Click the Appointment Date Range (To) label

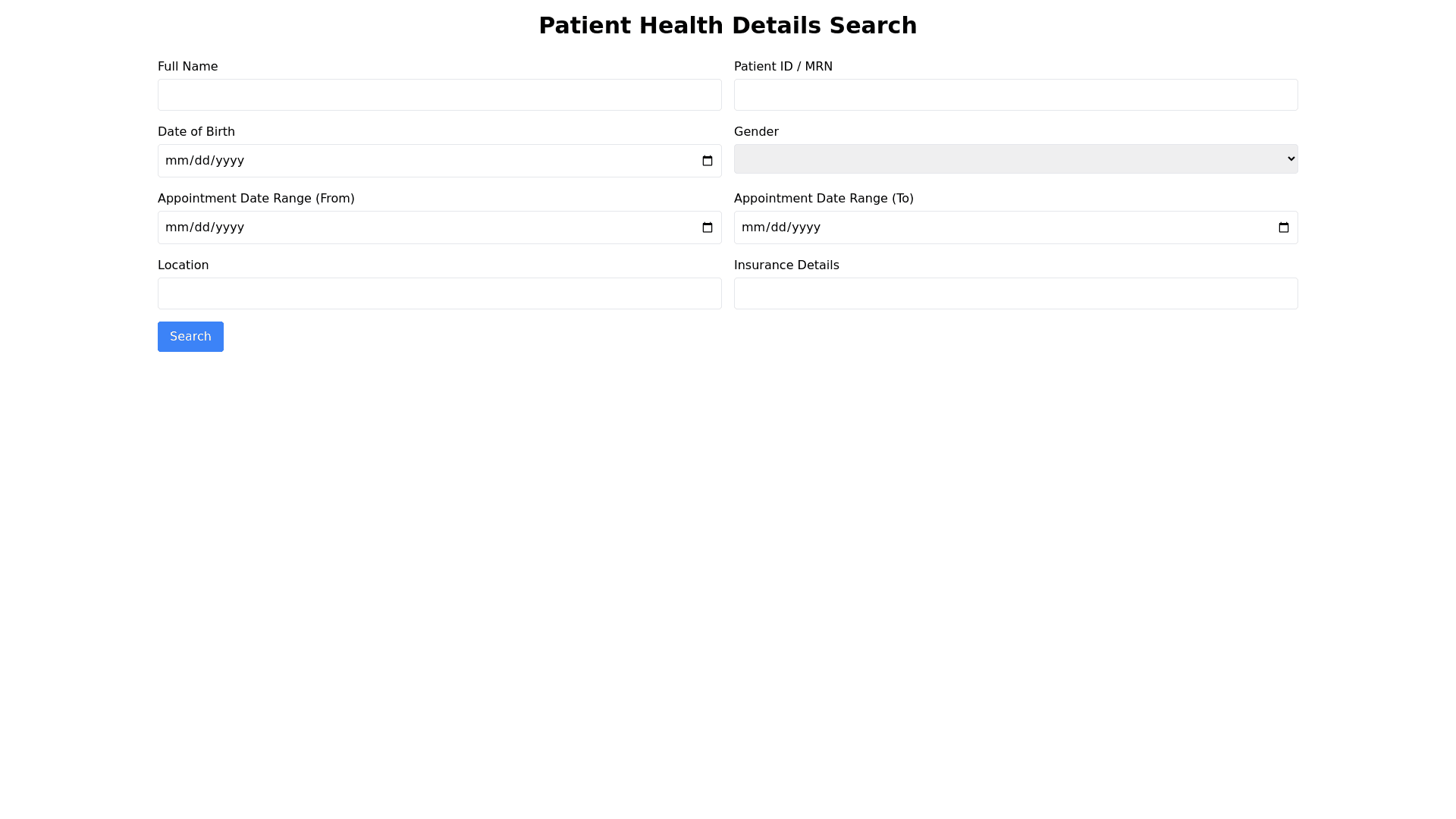pyautogui.click(x=823, y=199)
